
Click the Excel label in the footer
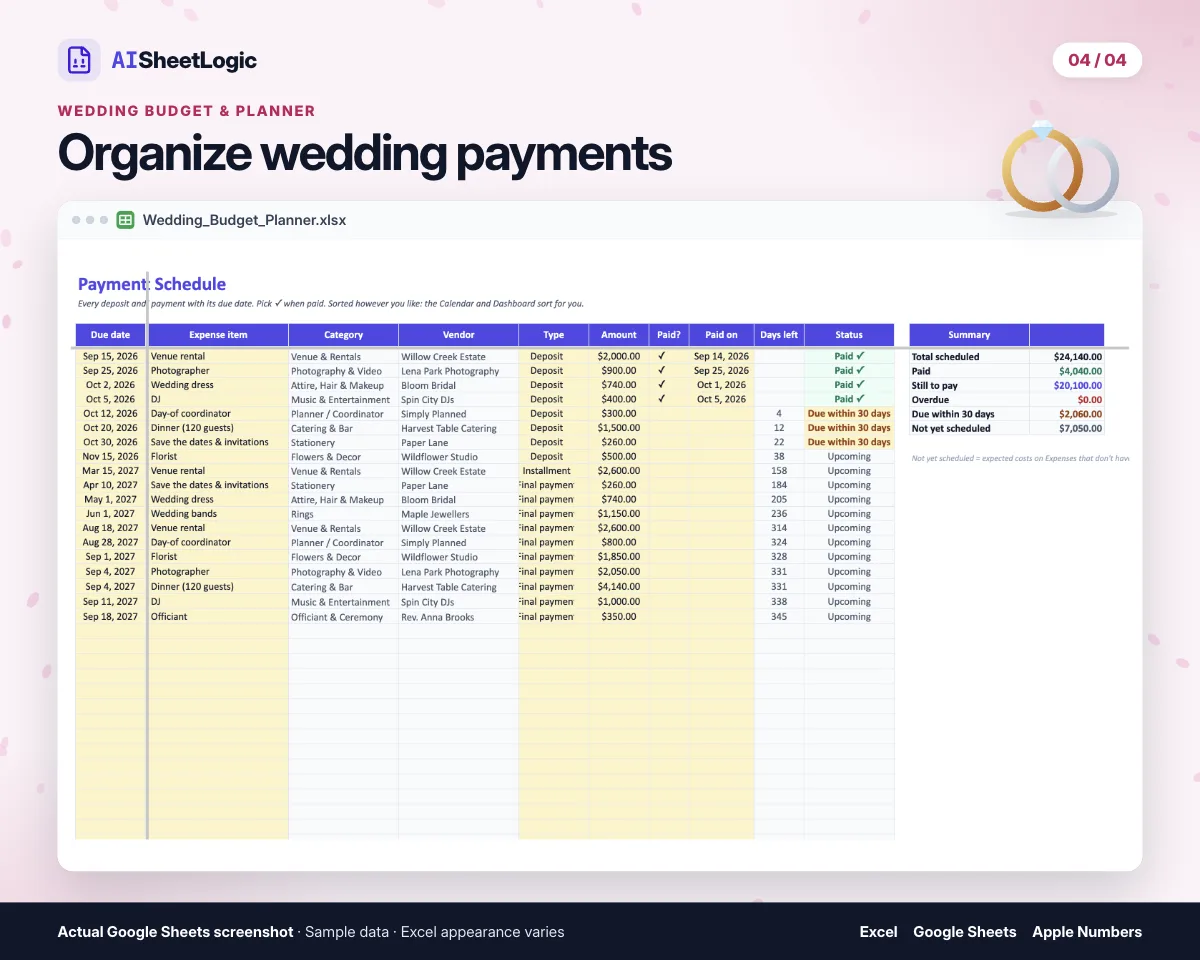coord(879,932)
